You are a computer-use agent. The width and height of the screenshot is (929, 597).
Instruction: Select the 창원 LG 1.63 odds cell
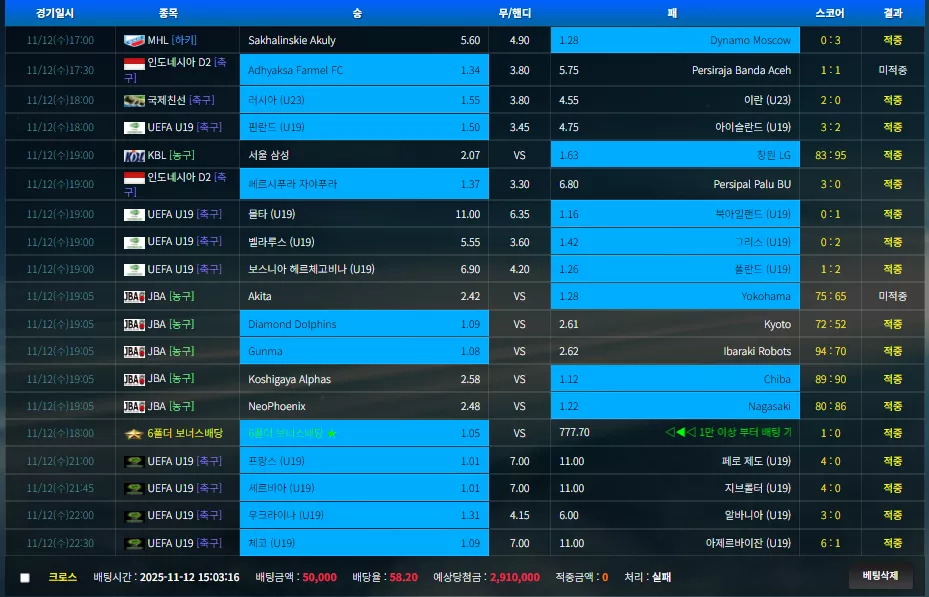[x=675, y=155]
